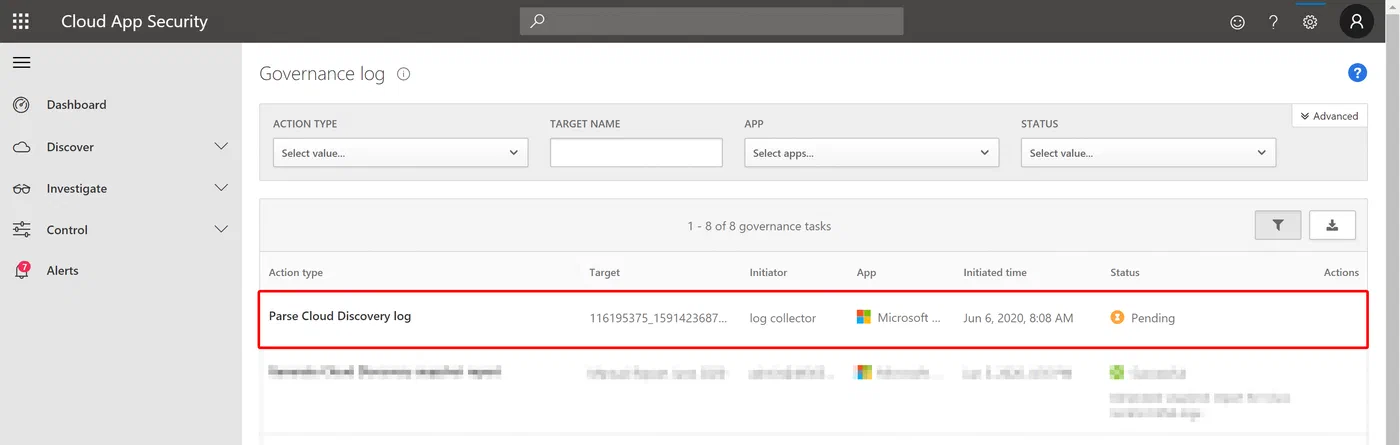Click the blue help circle icon
The width and height of the screenshot is (1400, 445).
point(1357,72)
